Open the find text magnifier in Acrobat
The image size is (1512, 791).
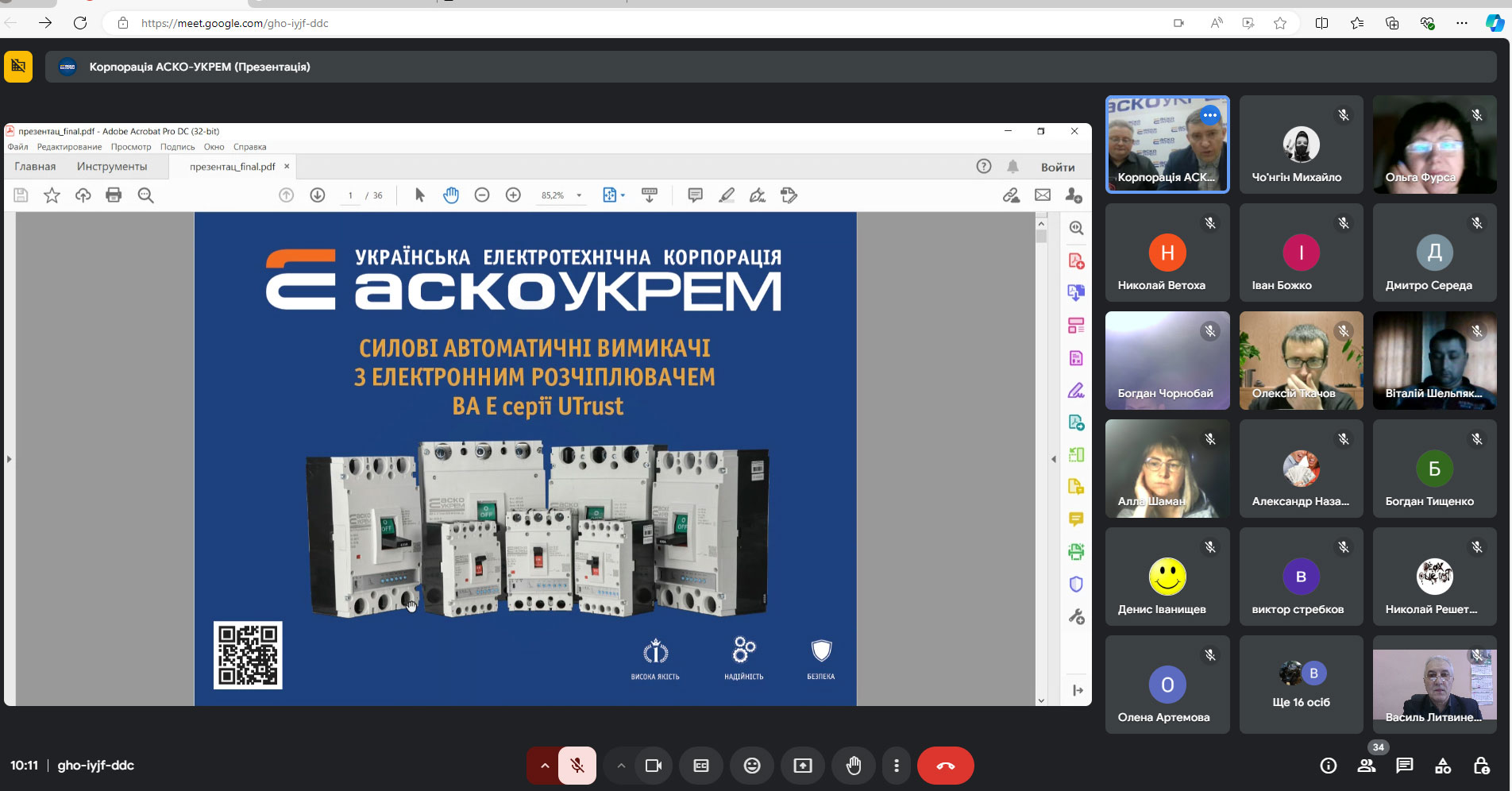point(145,195)
